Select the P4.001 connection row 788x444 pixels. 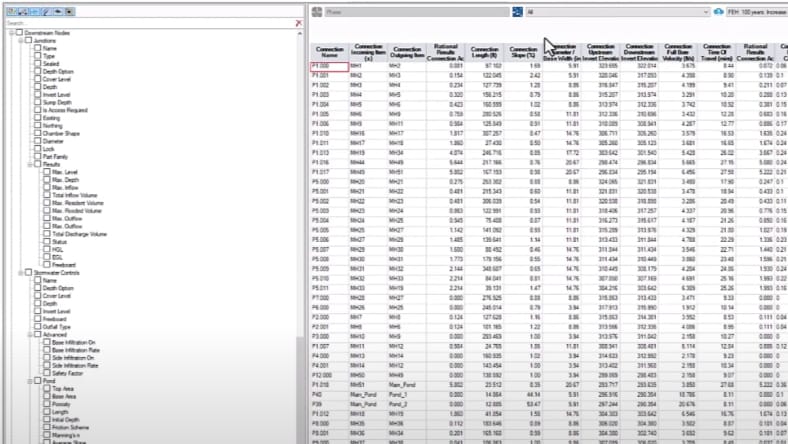click(x=549, y=366)
